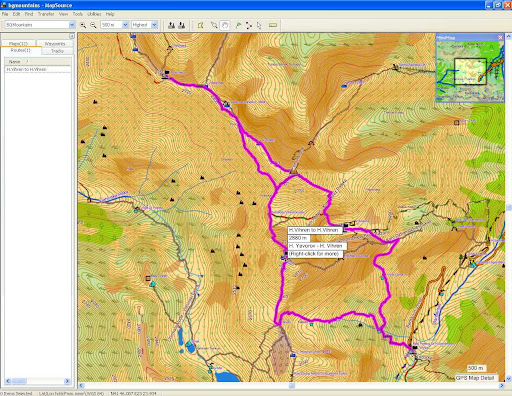The width and height of the screenshot is (512, 396).
Task: Click the zoom out magnifier icon
Action: click(x=93, y=25)
